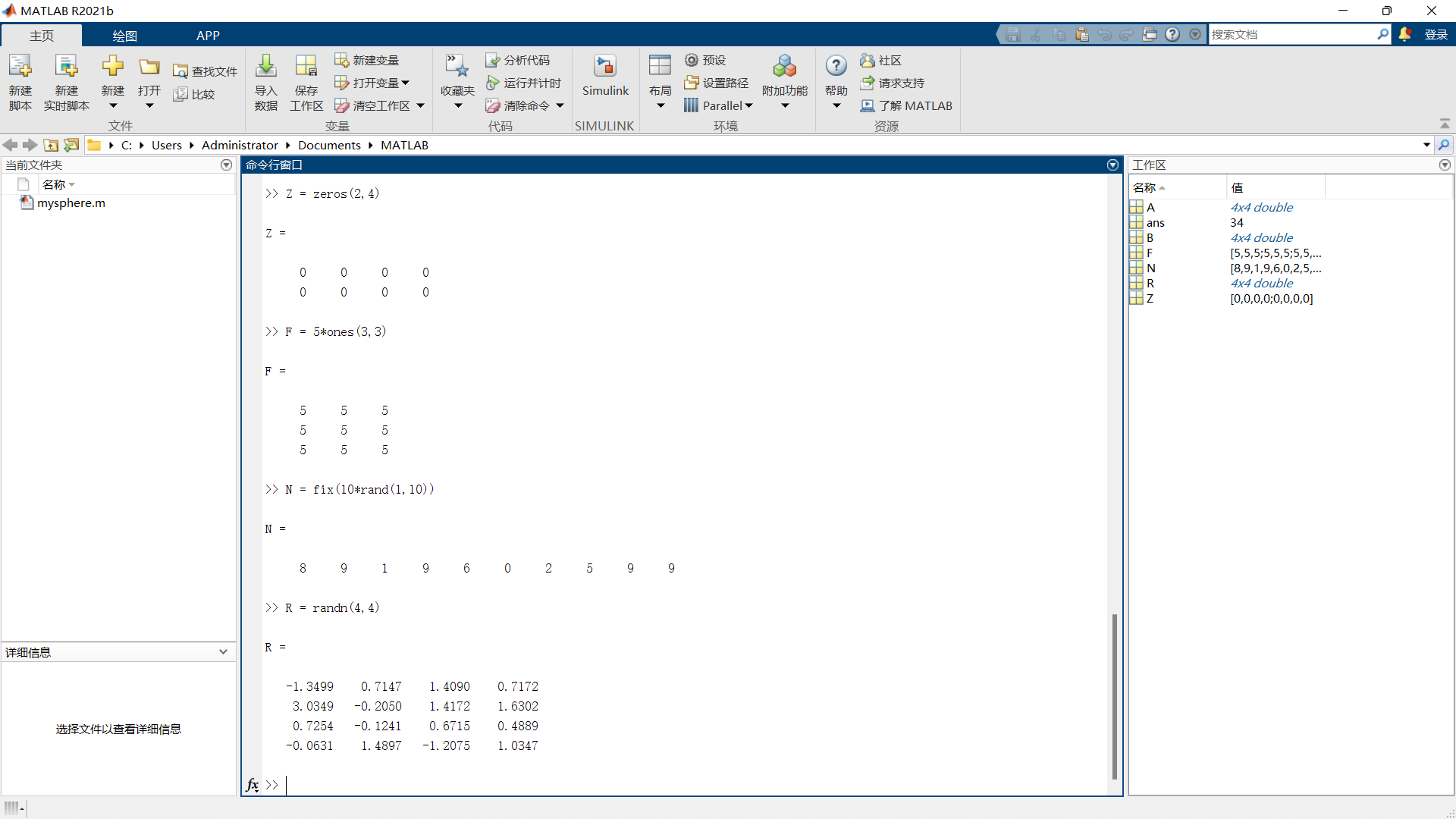Click the New Script (新建脚本) icon

pyautogui.click(x=20, y=67)
